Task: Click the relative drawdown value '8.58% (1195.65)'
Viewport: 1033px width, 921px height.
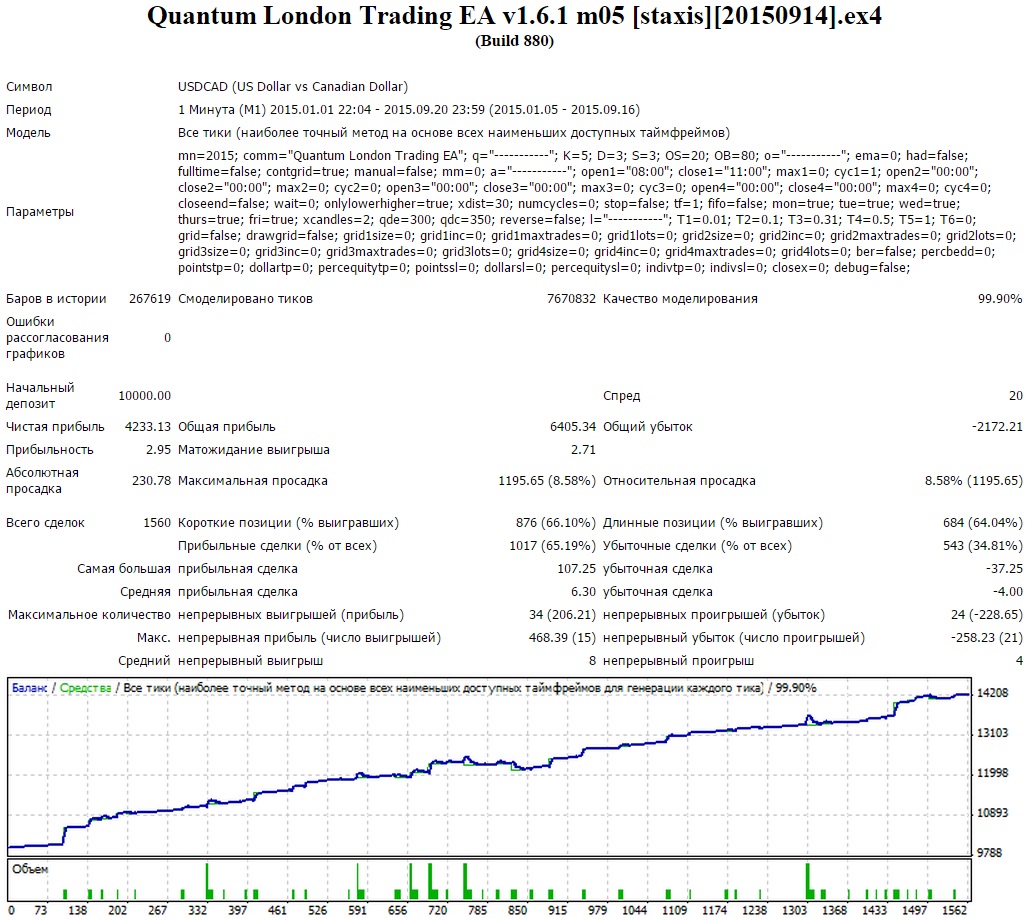Action: pos(974,480)
